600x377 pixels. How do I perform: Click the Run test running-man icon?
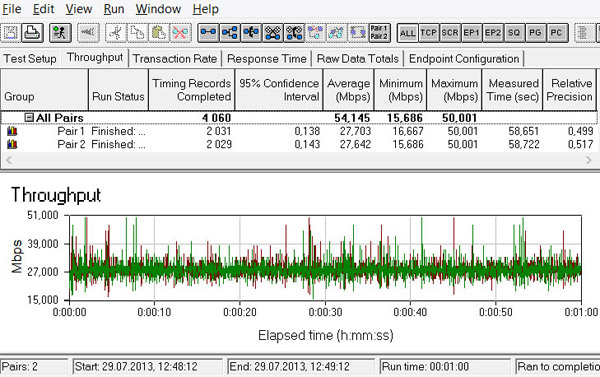[x=60, y=33]
